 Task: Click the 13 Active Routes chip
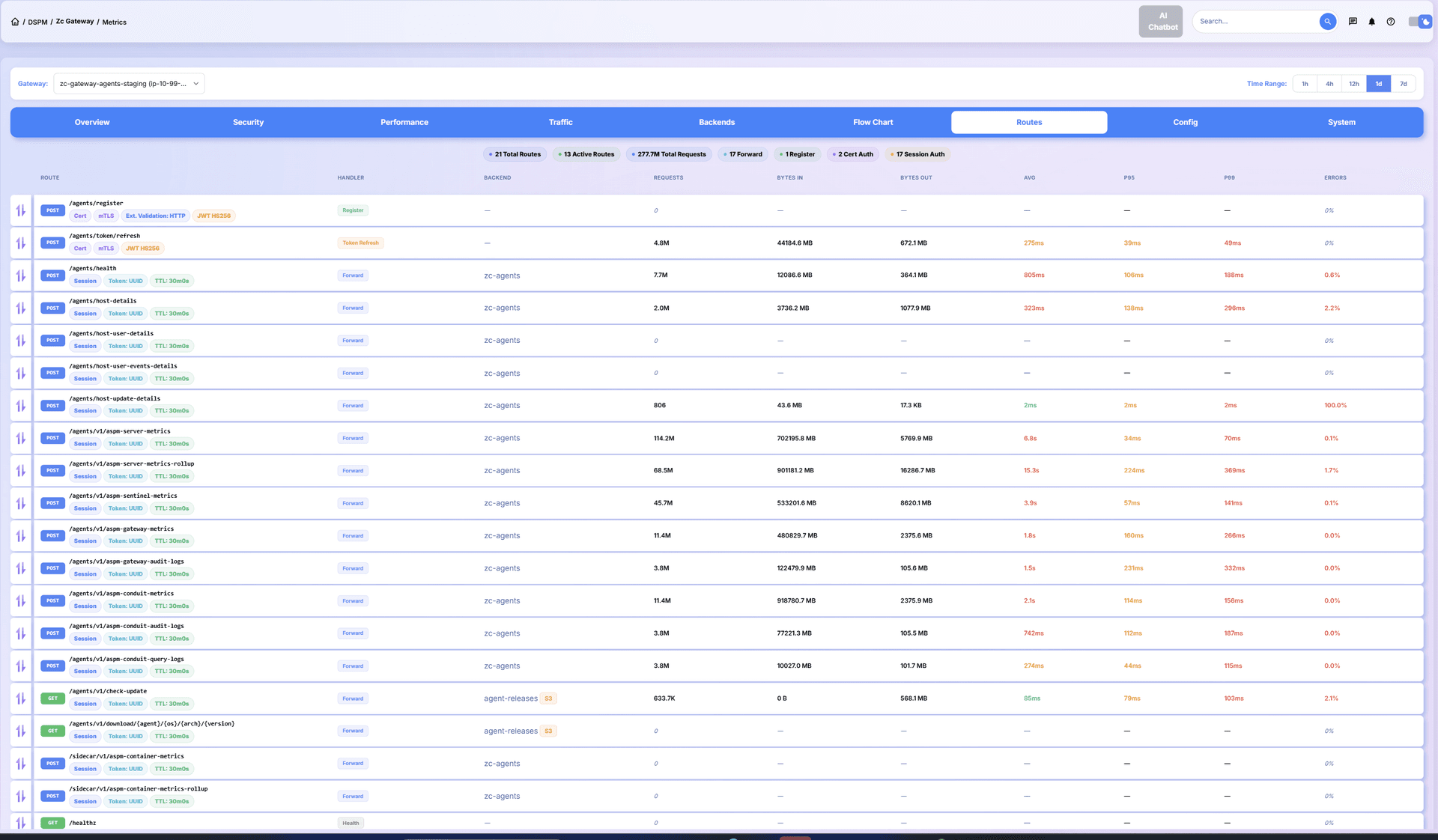586,154
